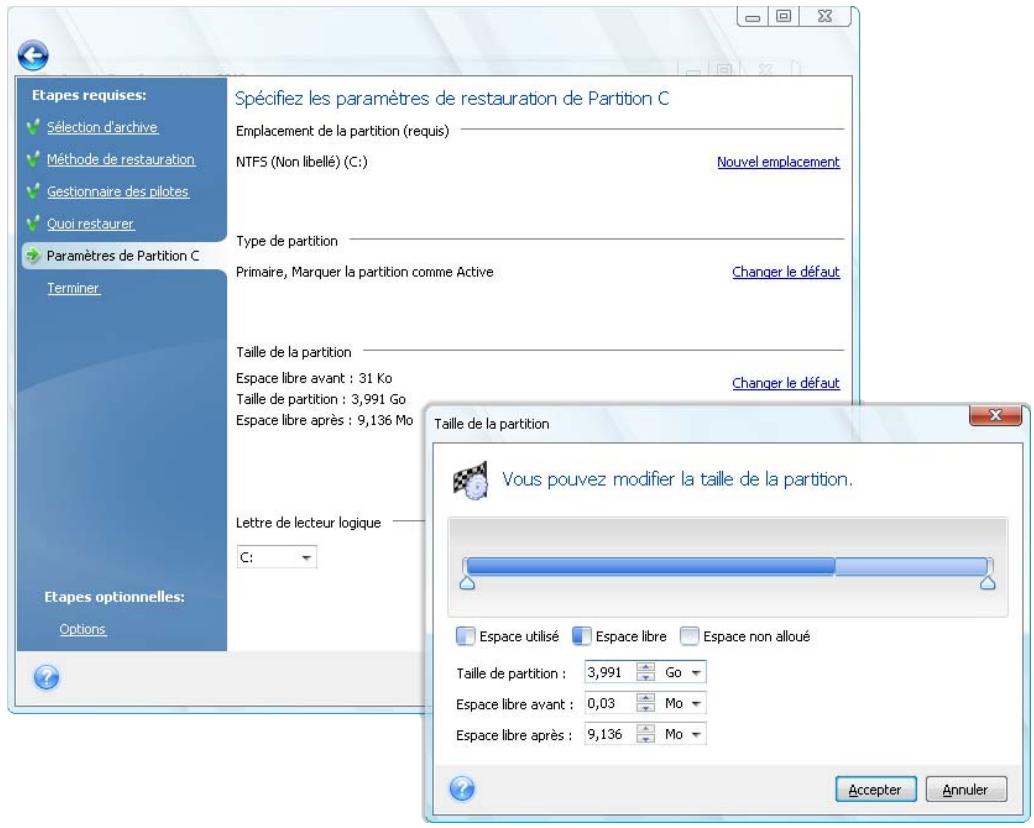This screenshot has height=828, width=1034.
Task: Click the green check beside Gestionnaire des pilotes
Action: (33, 191)
